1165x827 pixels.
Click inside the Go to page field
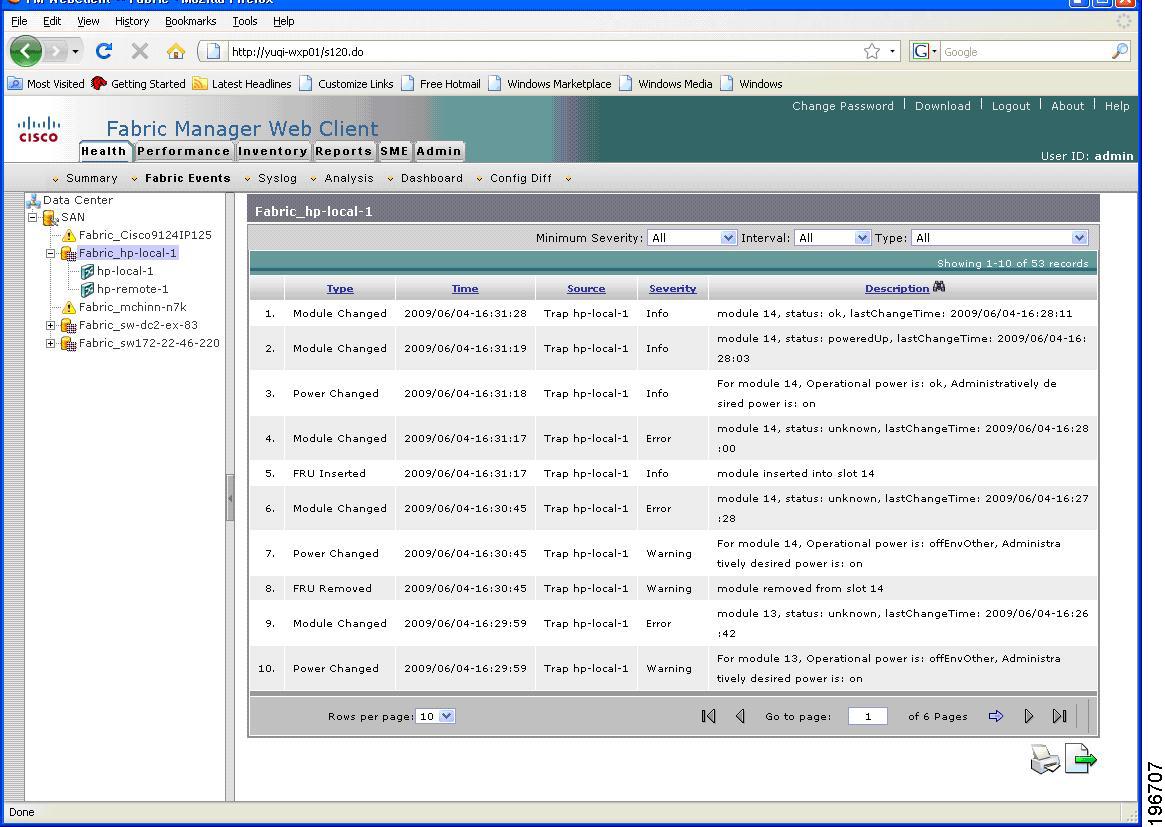coord(868,716)
